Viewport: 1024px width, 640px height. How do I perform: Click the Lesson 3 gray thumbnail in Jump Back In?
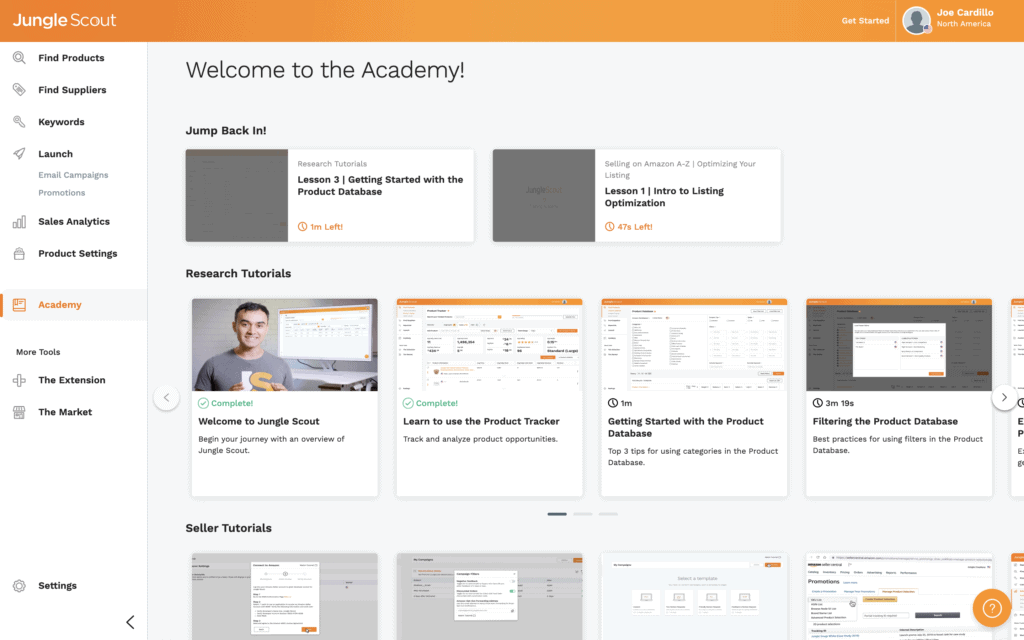[236, 195]
